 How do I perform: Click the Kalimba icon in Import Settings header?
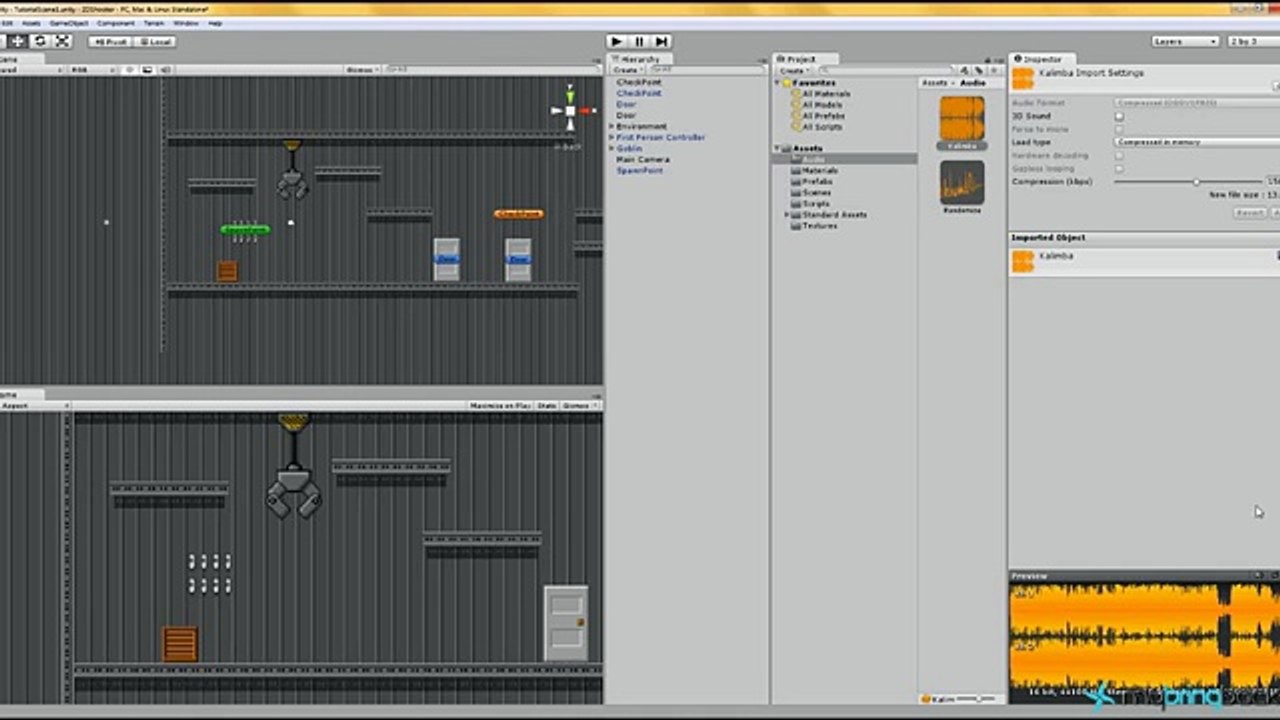pyautogui.click(x=1023, y=80)
